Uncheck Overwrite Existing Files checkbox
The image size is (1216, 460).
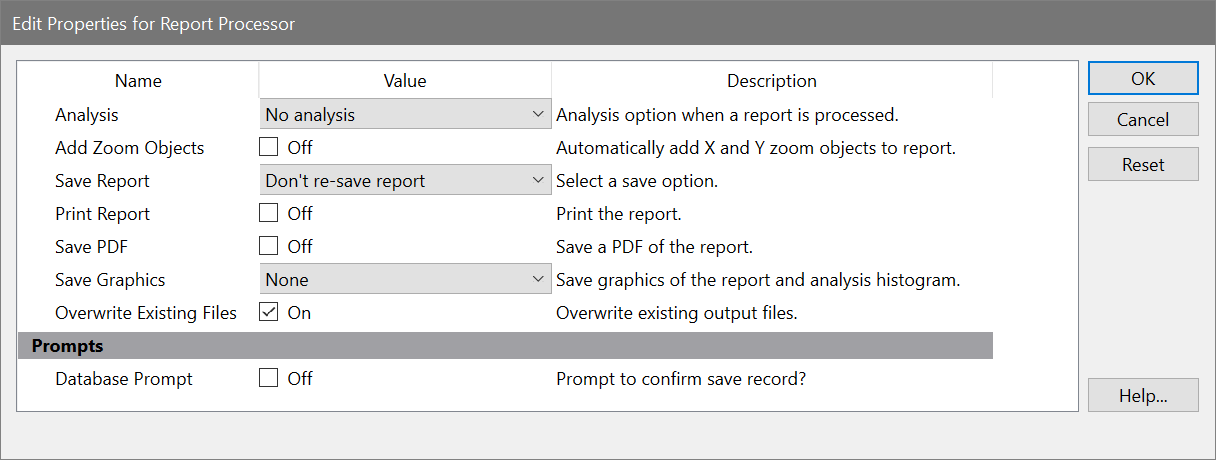pos(268,313)
